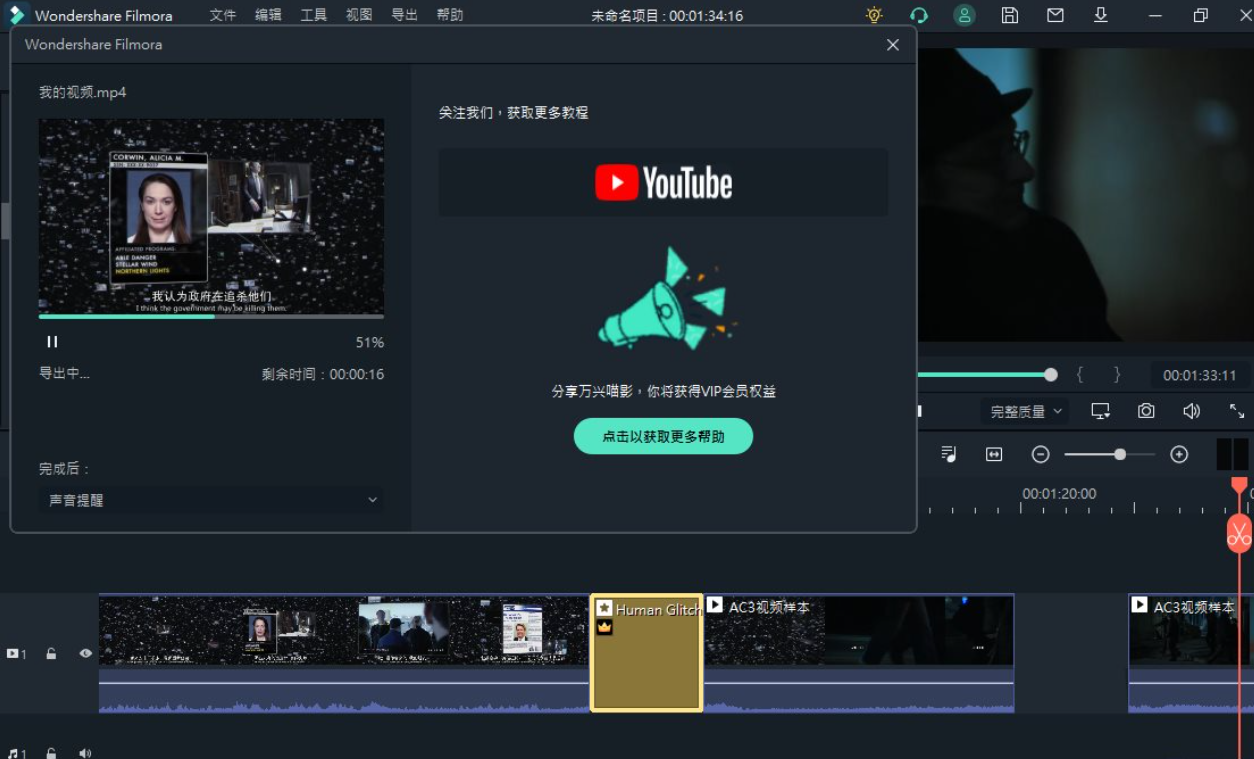
Task: Click the 我的视频.mp4 file name
Action: [83, 92]
